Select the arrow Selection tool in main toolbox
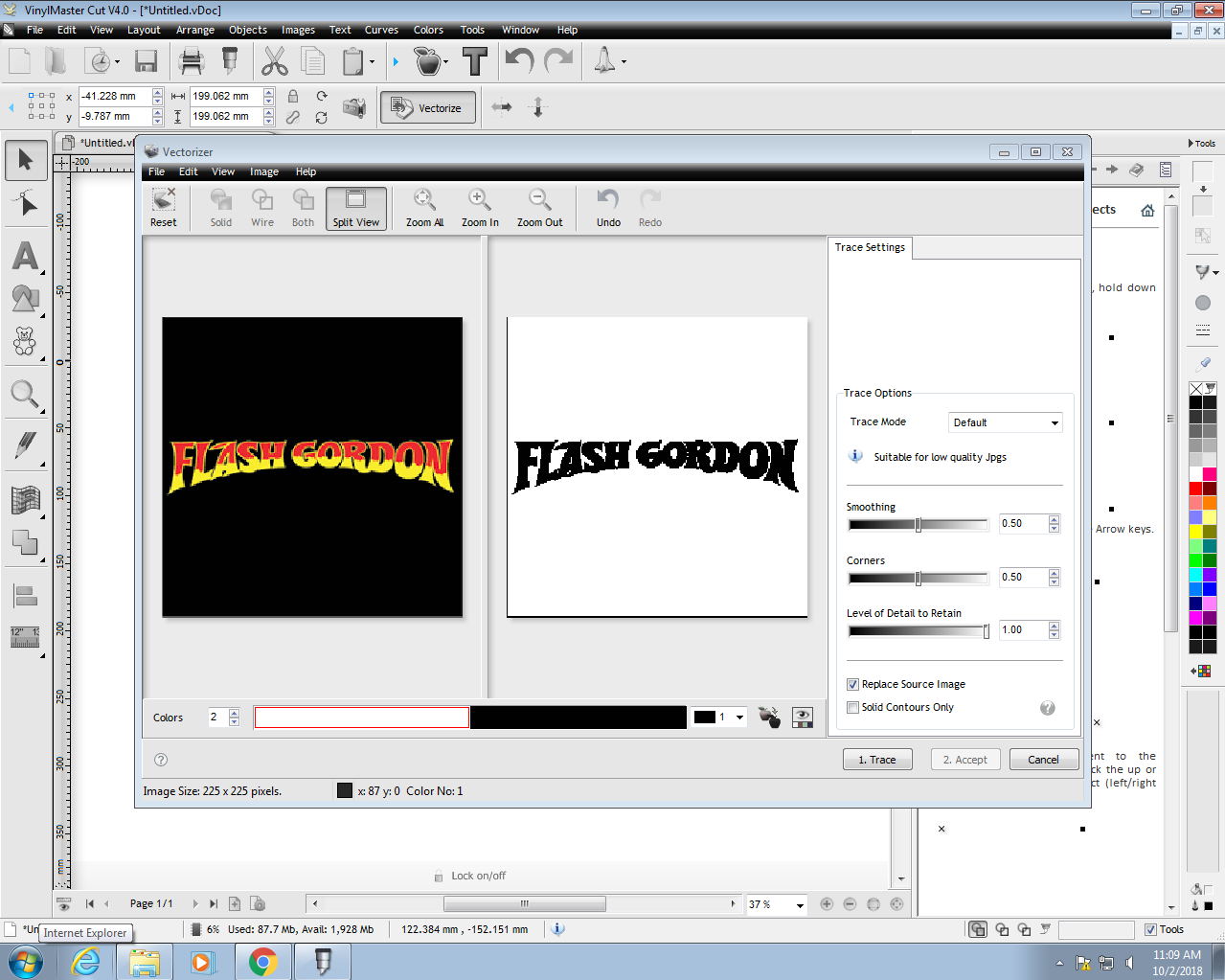This screenshot has width=1225, height=980. pyautogui.click(x=26, y=160)
